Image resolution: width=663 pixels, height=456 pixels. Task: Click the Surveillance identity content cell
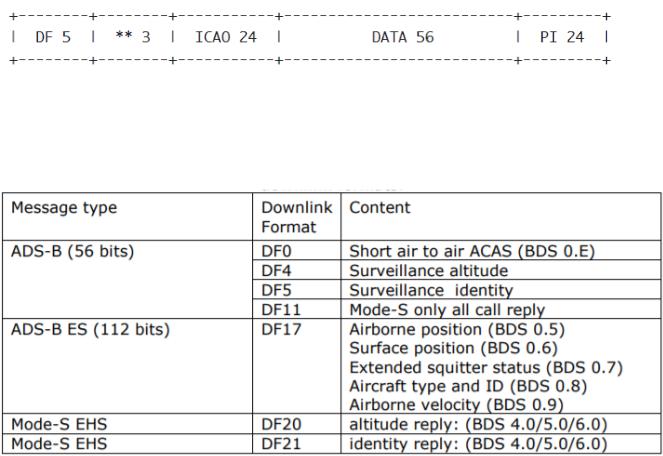click(501, 290)
